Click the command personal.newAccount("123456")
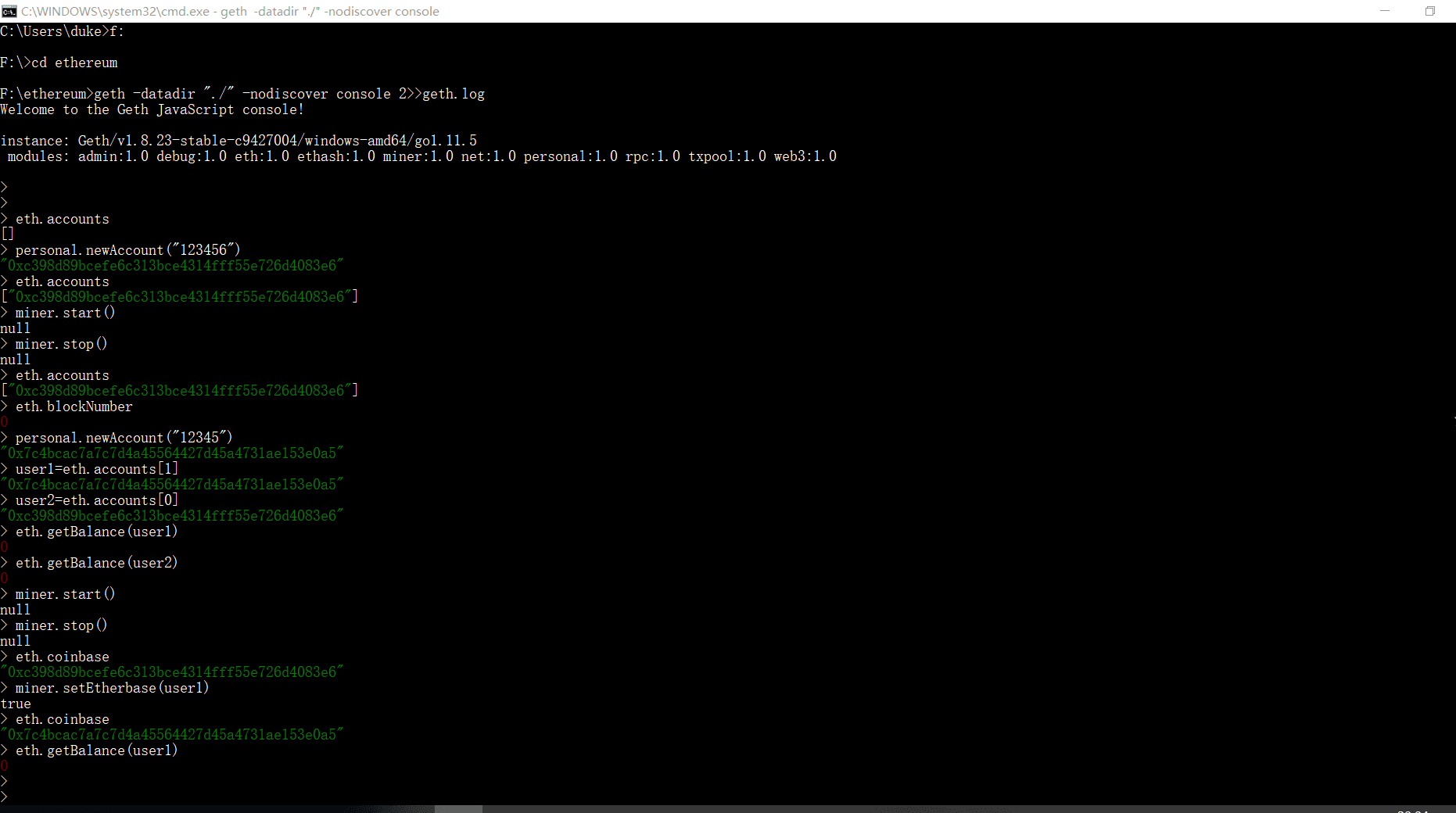Viewport: 1456px width, 813px height. click(x=128, y=250)
